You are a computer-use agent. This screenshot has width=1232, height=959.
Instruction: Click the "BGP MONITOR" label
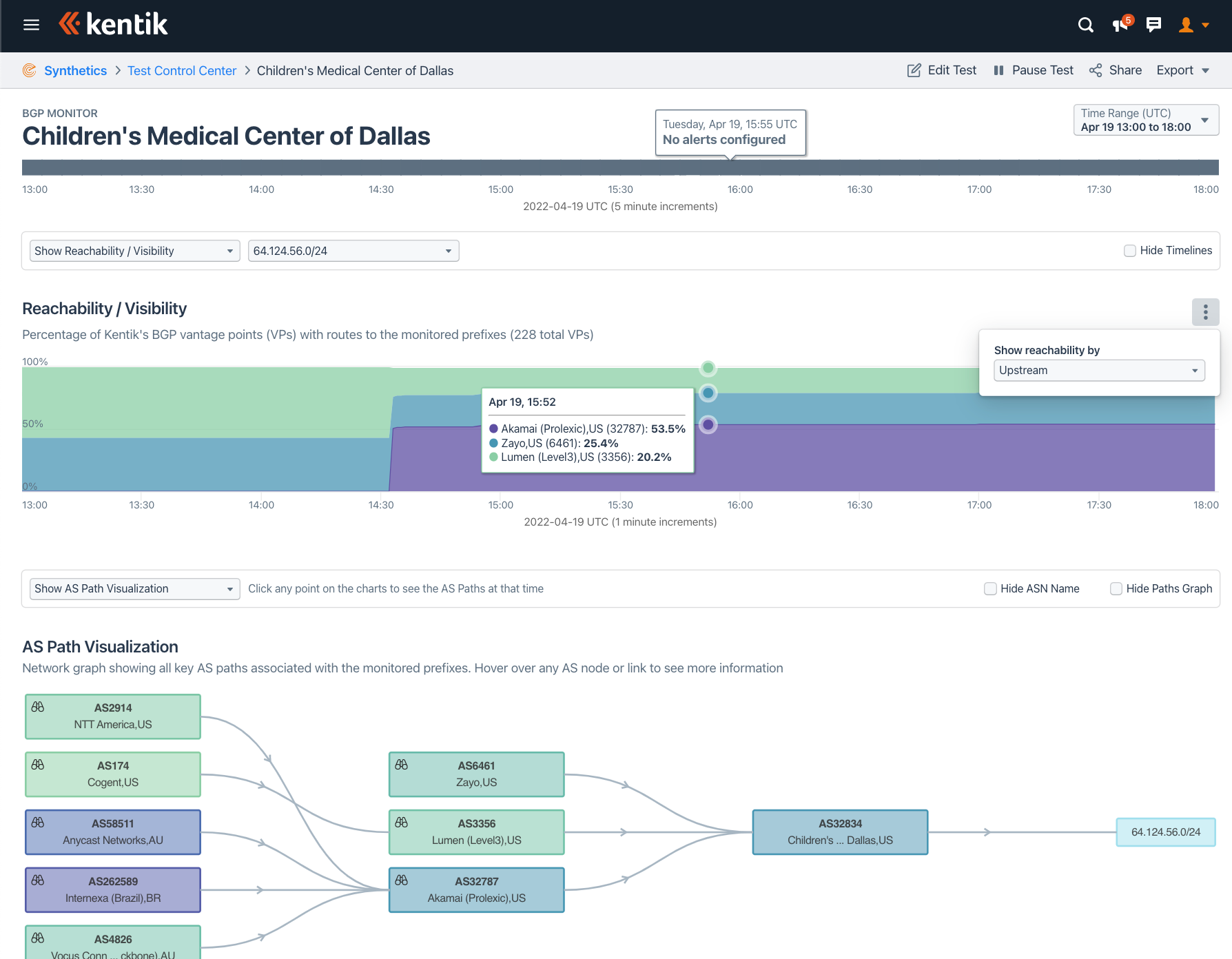click(60, 113)
